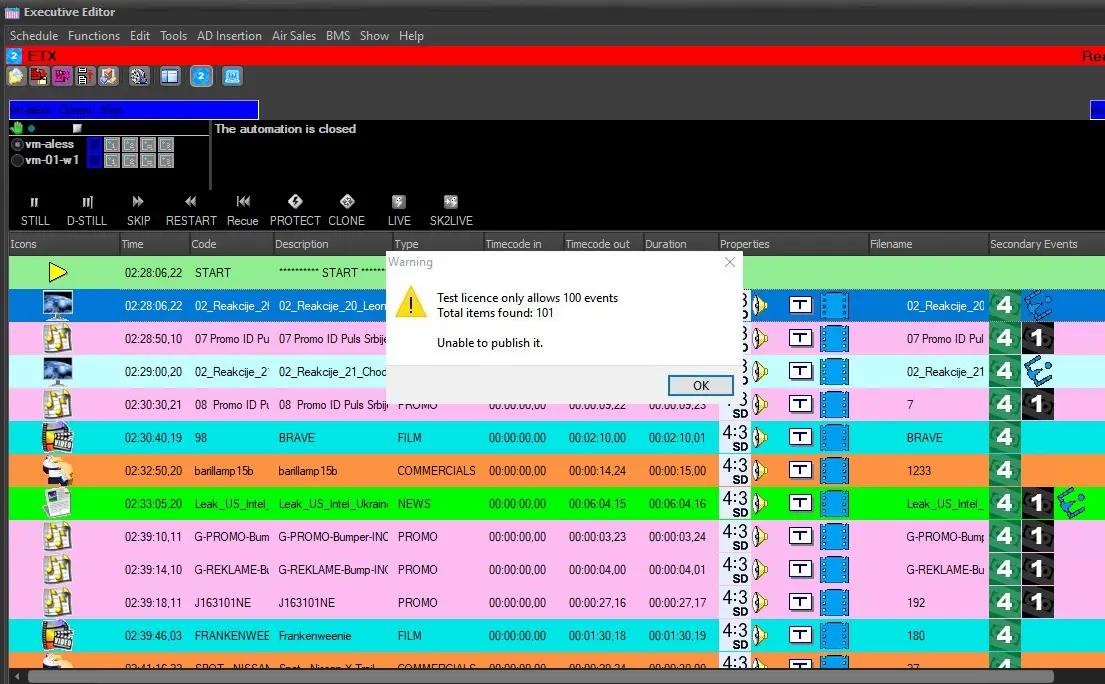This screenshot has height=684, width=1105.
Task: Click the blue number 2 toolbar icon
Action: [201, 76]
